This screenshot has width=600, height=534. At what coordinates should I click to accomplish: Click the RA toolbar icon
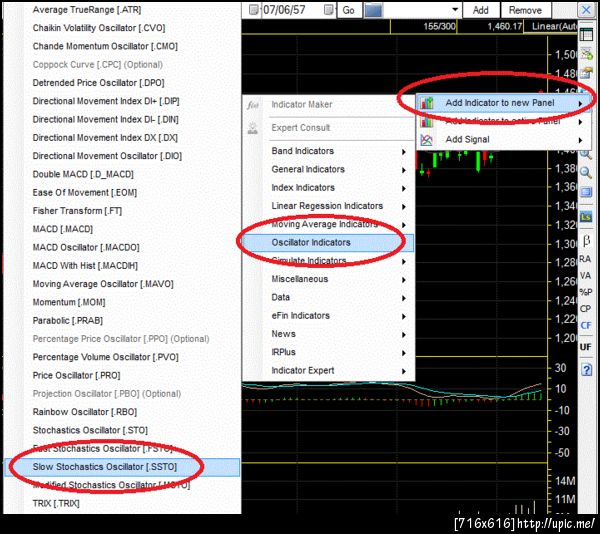click(585, 259)
